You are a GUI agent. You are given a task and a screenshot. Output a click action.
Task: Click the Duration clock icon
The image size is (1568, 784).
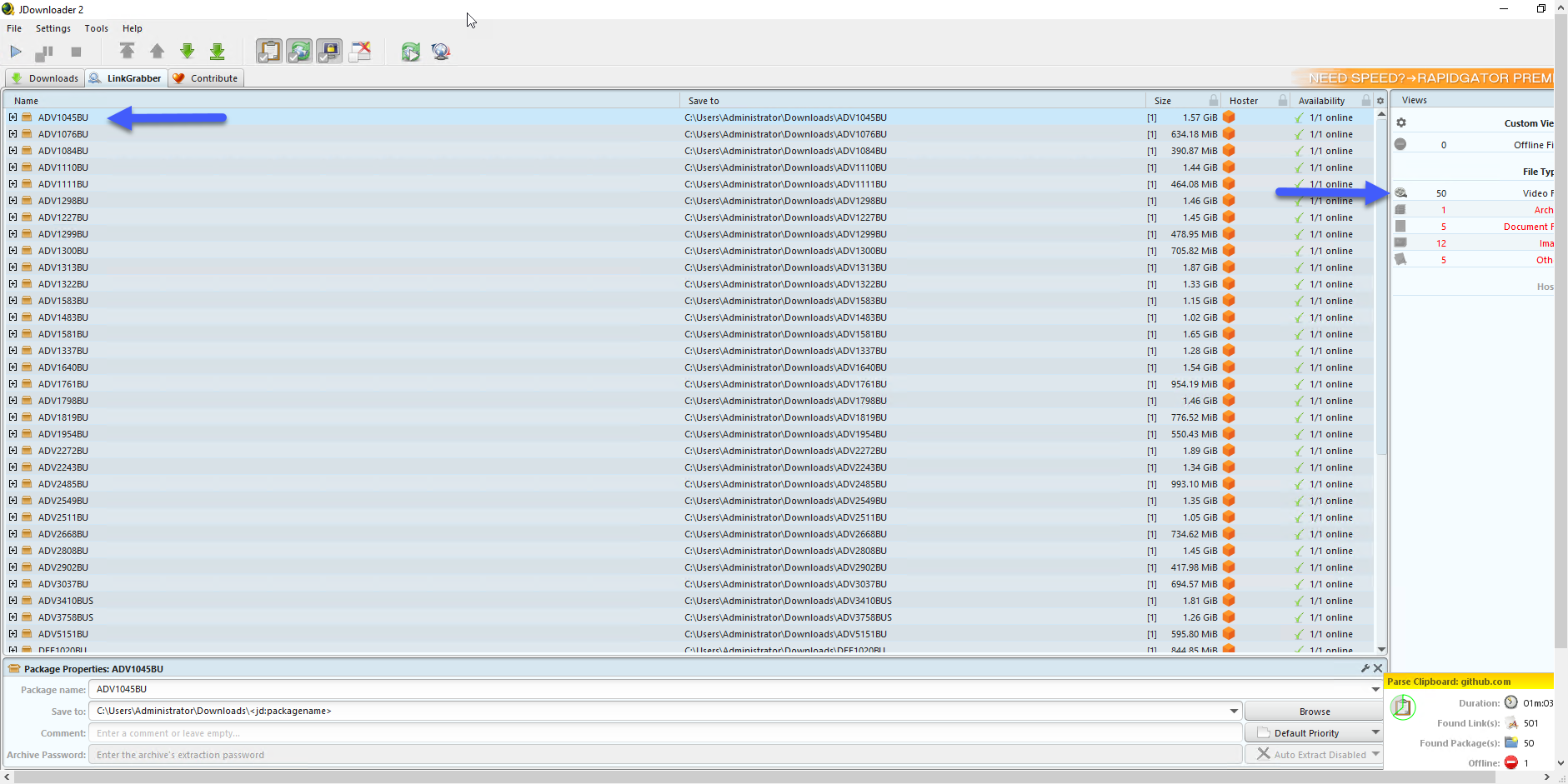pos(1511,702)
